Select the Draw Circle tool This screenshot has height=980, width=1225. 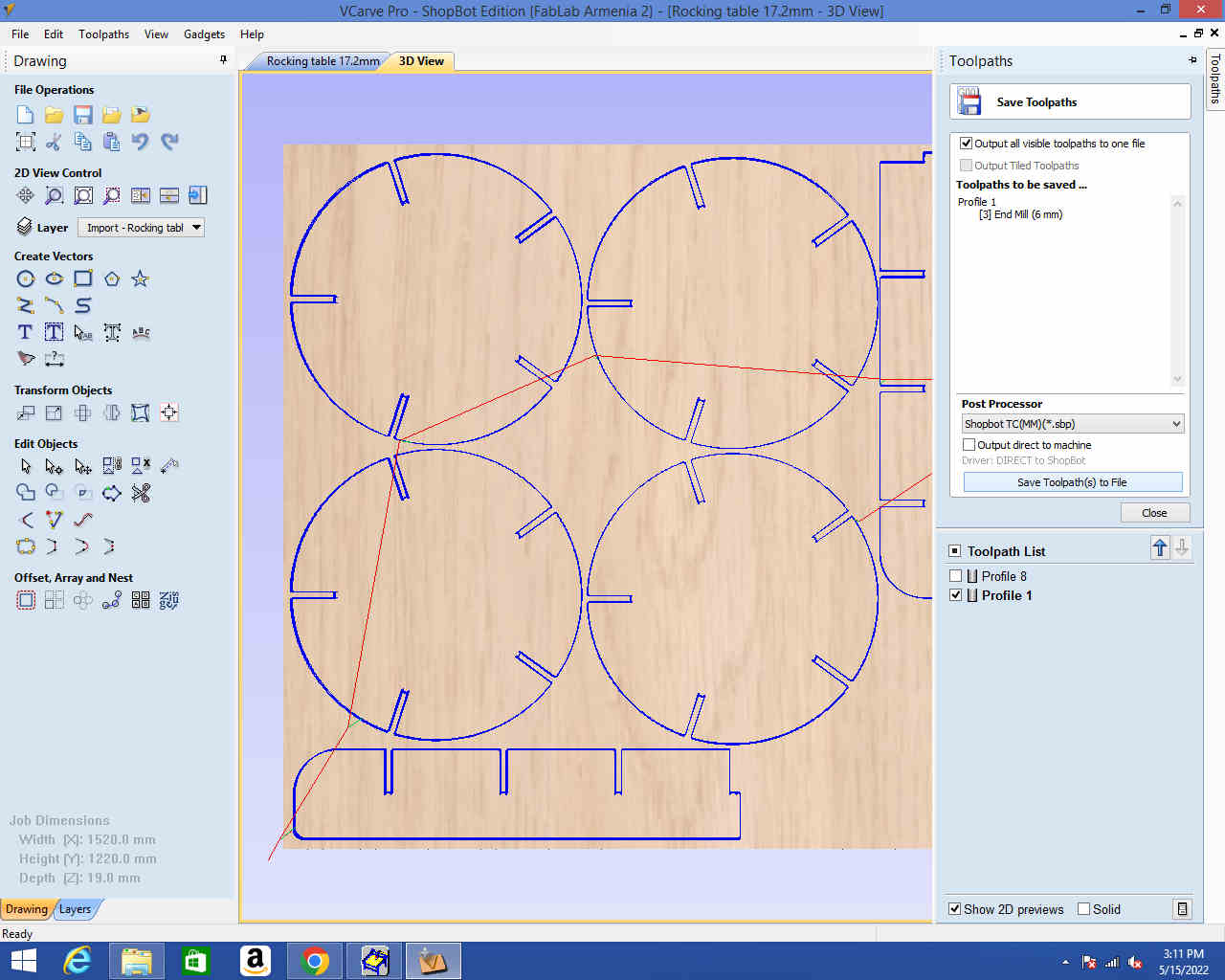26,278
